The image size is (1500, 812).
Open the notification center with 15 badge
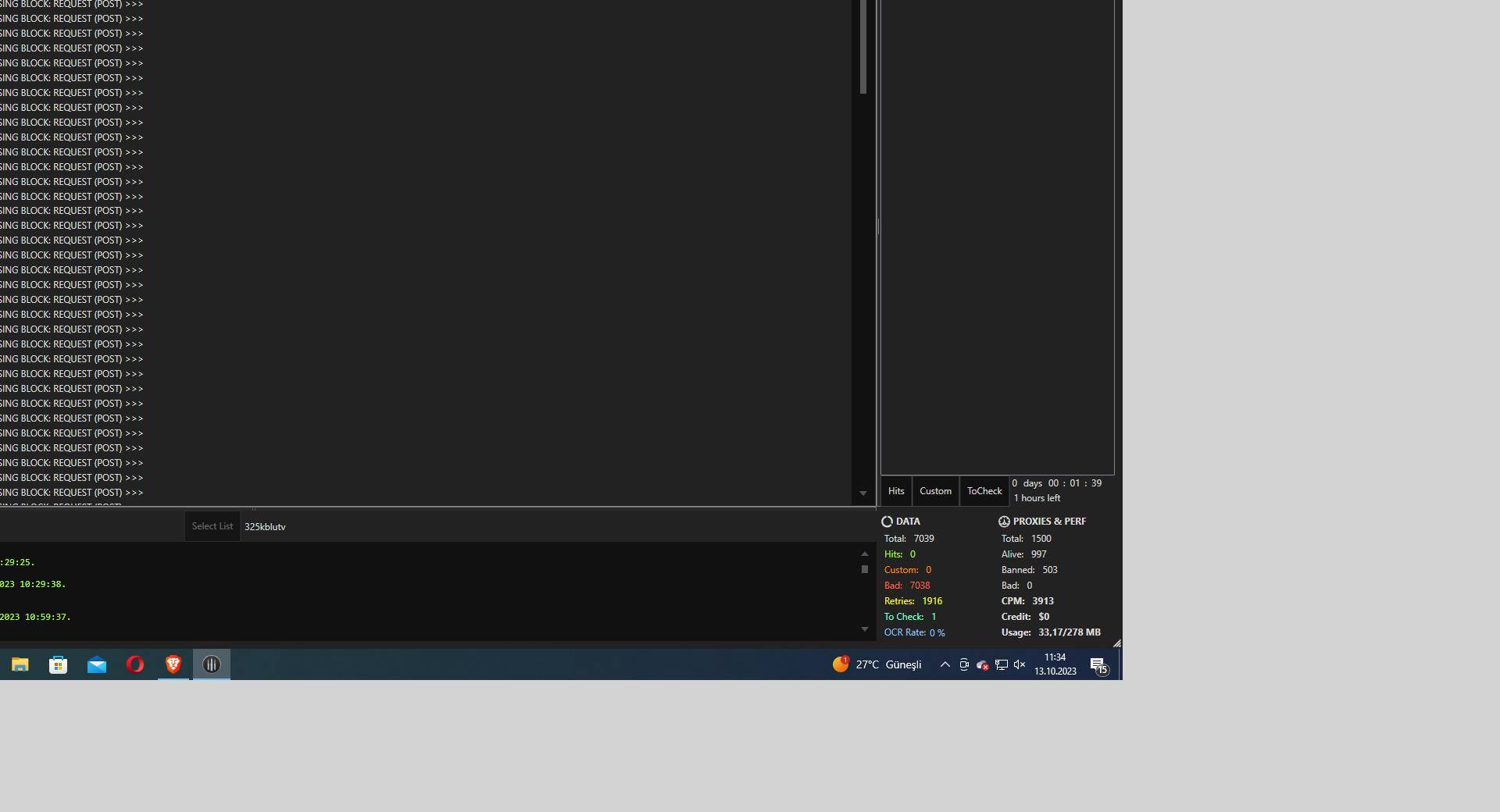1099,665
